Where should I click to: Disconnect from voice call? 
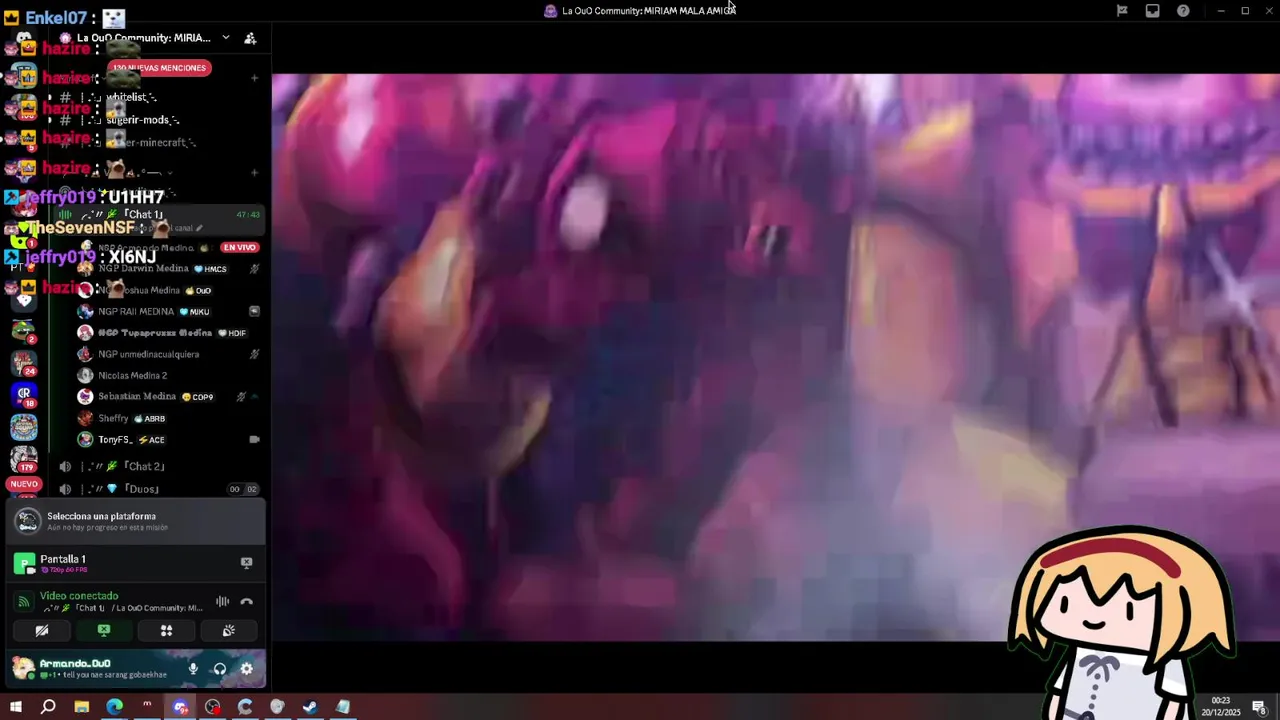247,602
